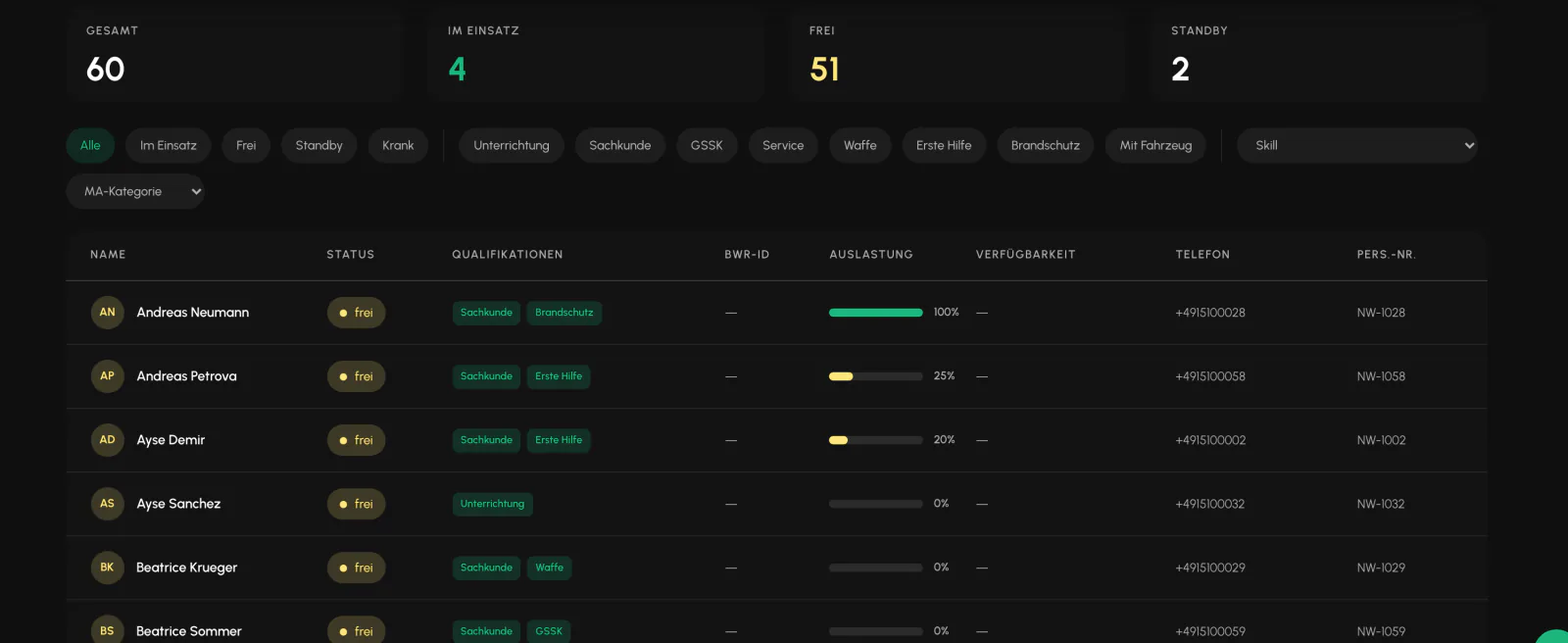Enable Service qualification filter
The height and width of the screenshot is (643, 1568).
point(783,145)
